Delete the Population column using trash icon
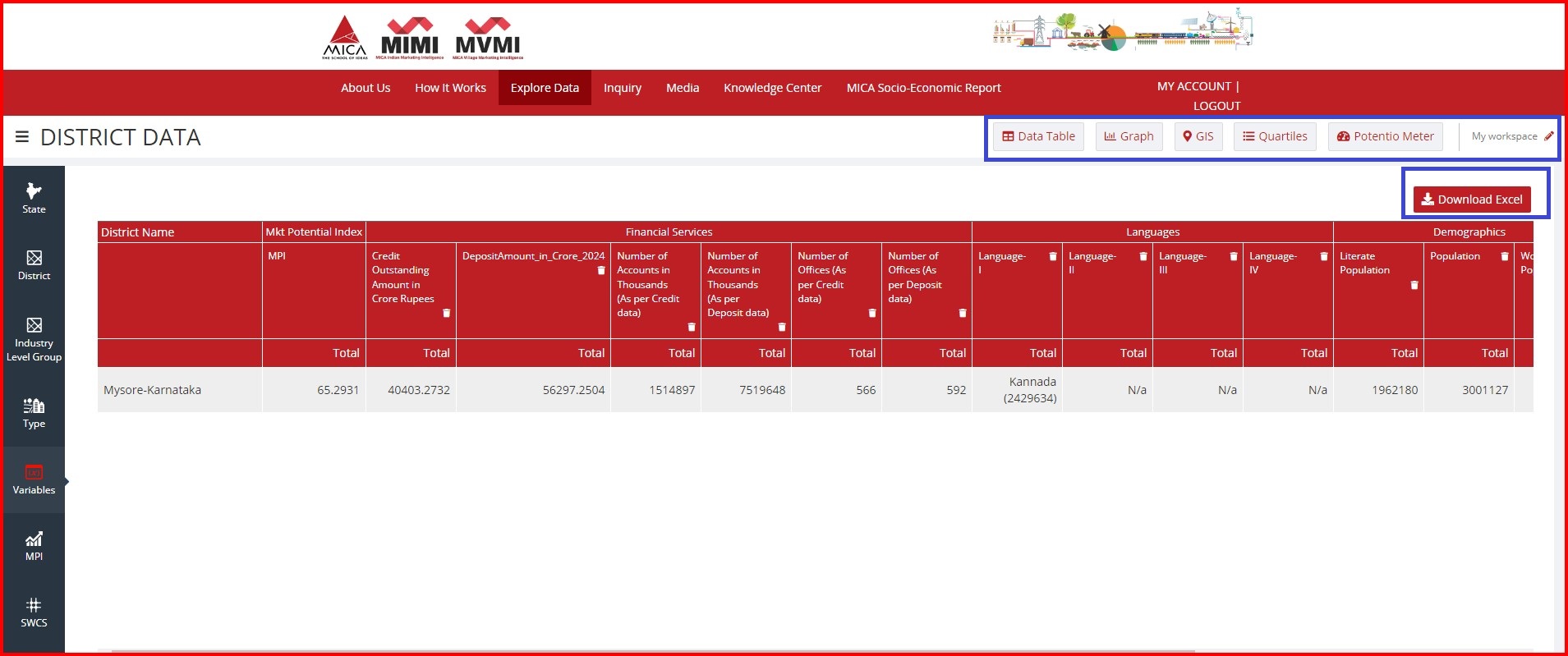Viewport: 1568px width, 656px height. (1504, 257)
